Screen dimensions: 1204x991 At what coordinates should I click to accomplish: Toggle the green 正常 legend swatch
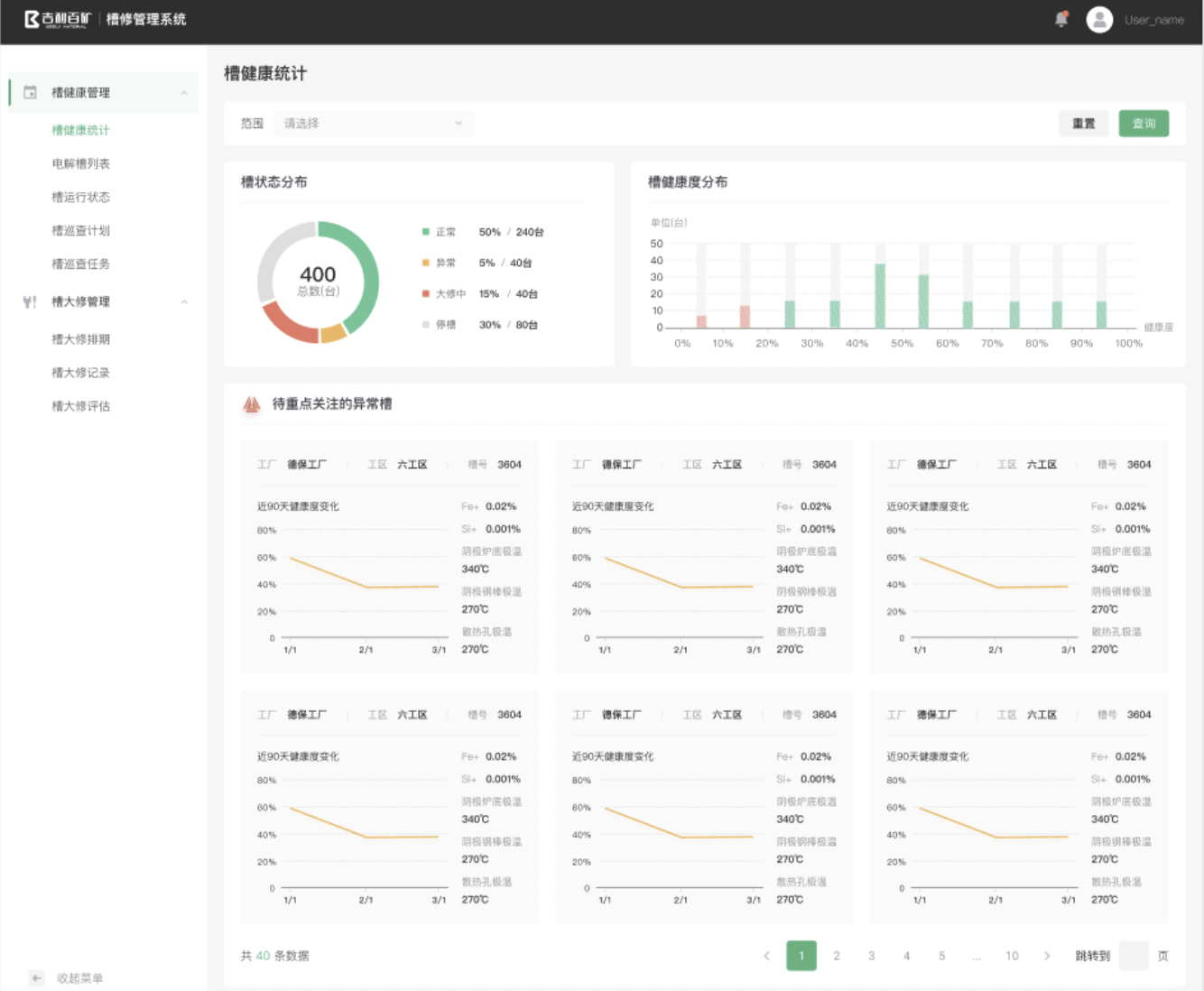pyautogui.click(x=426, y=232)
